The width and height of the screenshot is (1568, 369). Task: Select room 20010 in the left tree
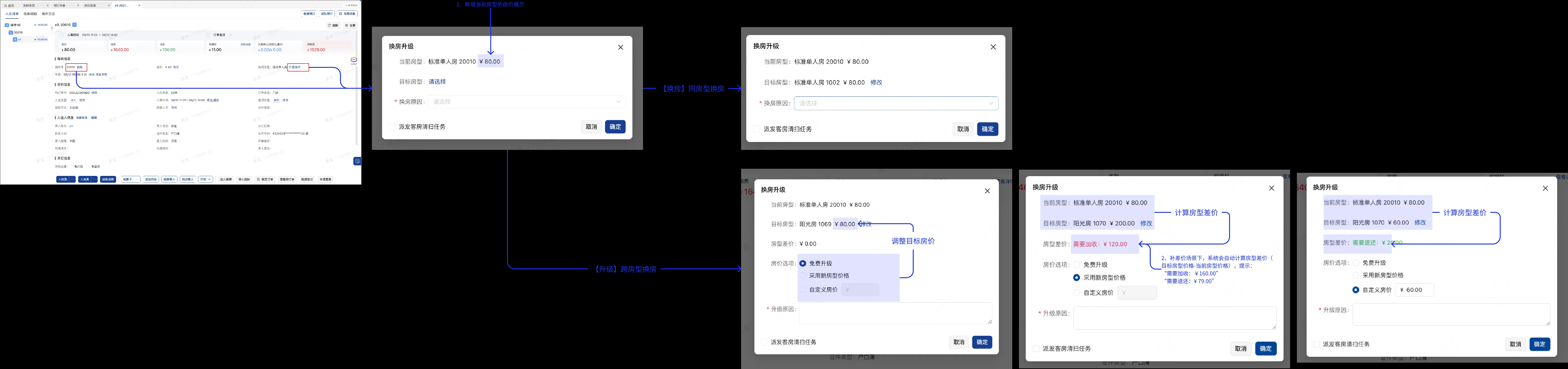coord(18,32)
